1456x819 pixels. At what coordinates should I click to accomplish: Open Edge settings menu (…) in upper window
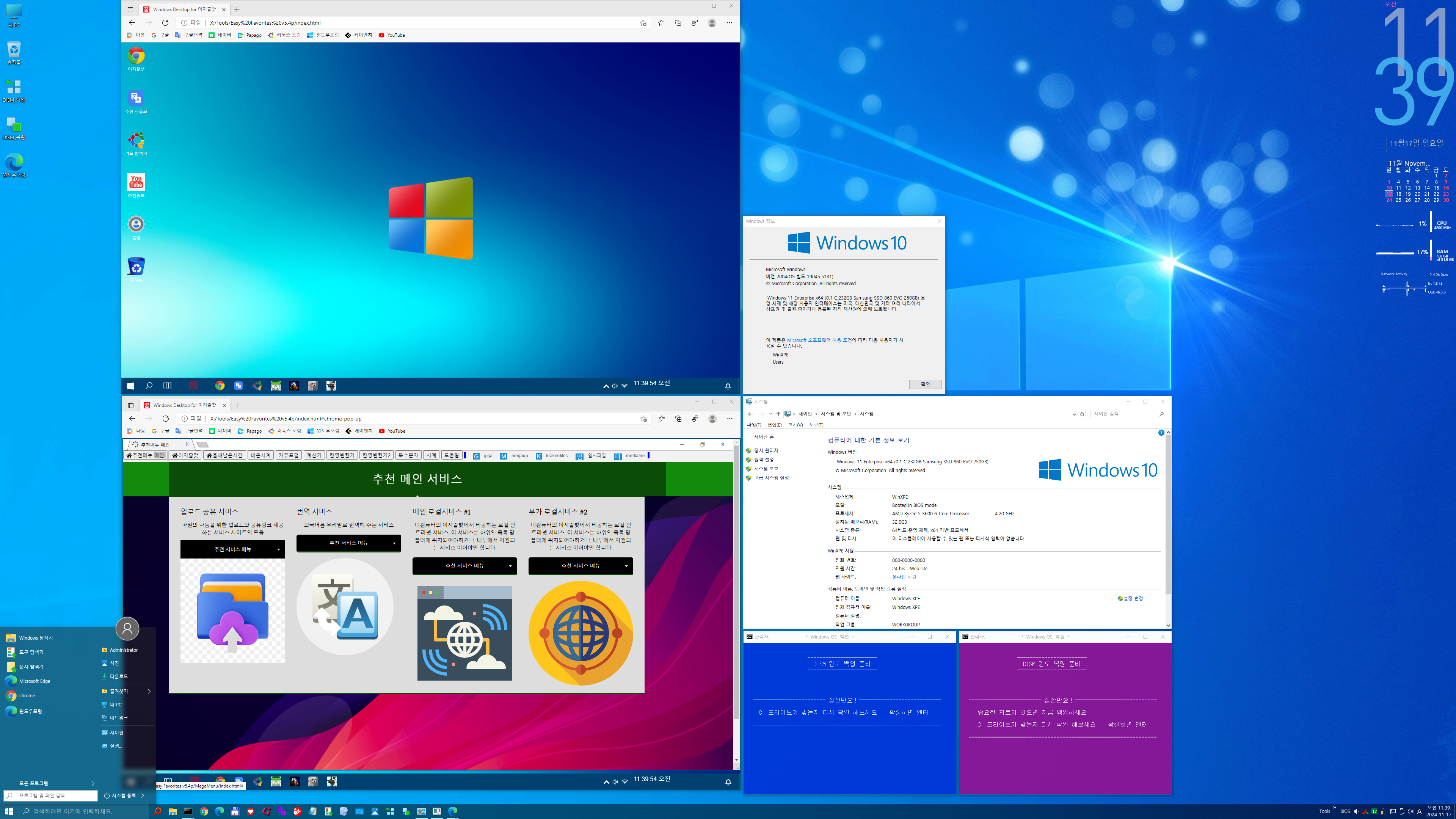(x=729, y=23)
